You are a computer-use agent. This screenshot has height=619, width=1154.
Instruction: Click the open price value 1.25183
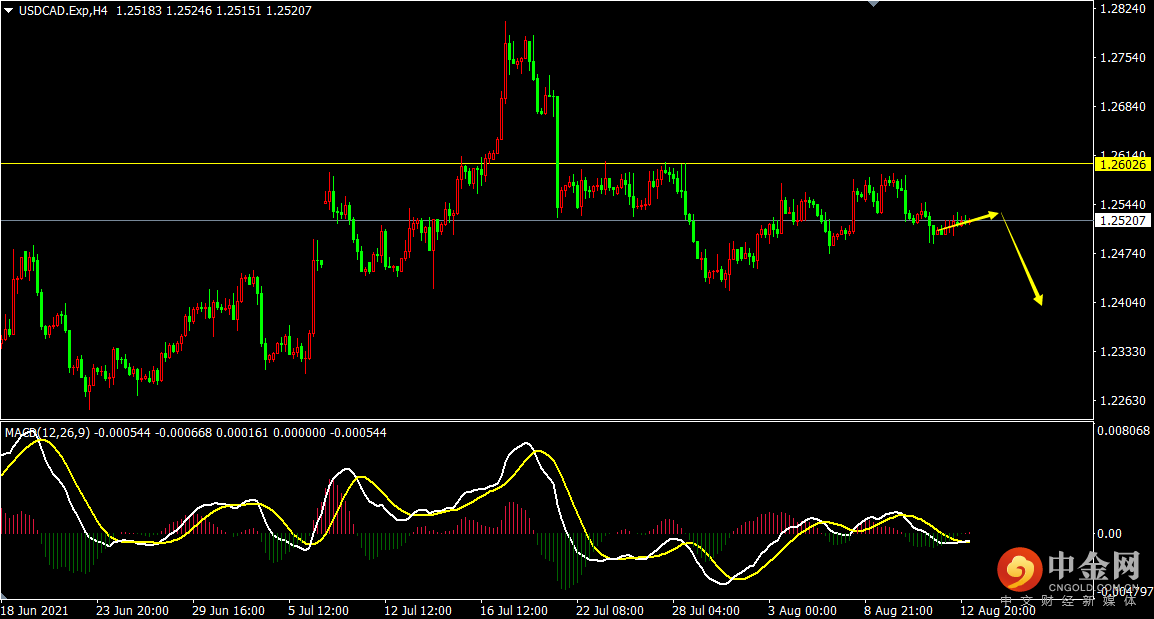pos(139,11)
